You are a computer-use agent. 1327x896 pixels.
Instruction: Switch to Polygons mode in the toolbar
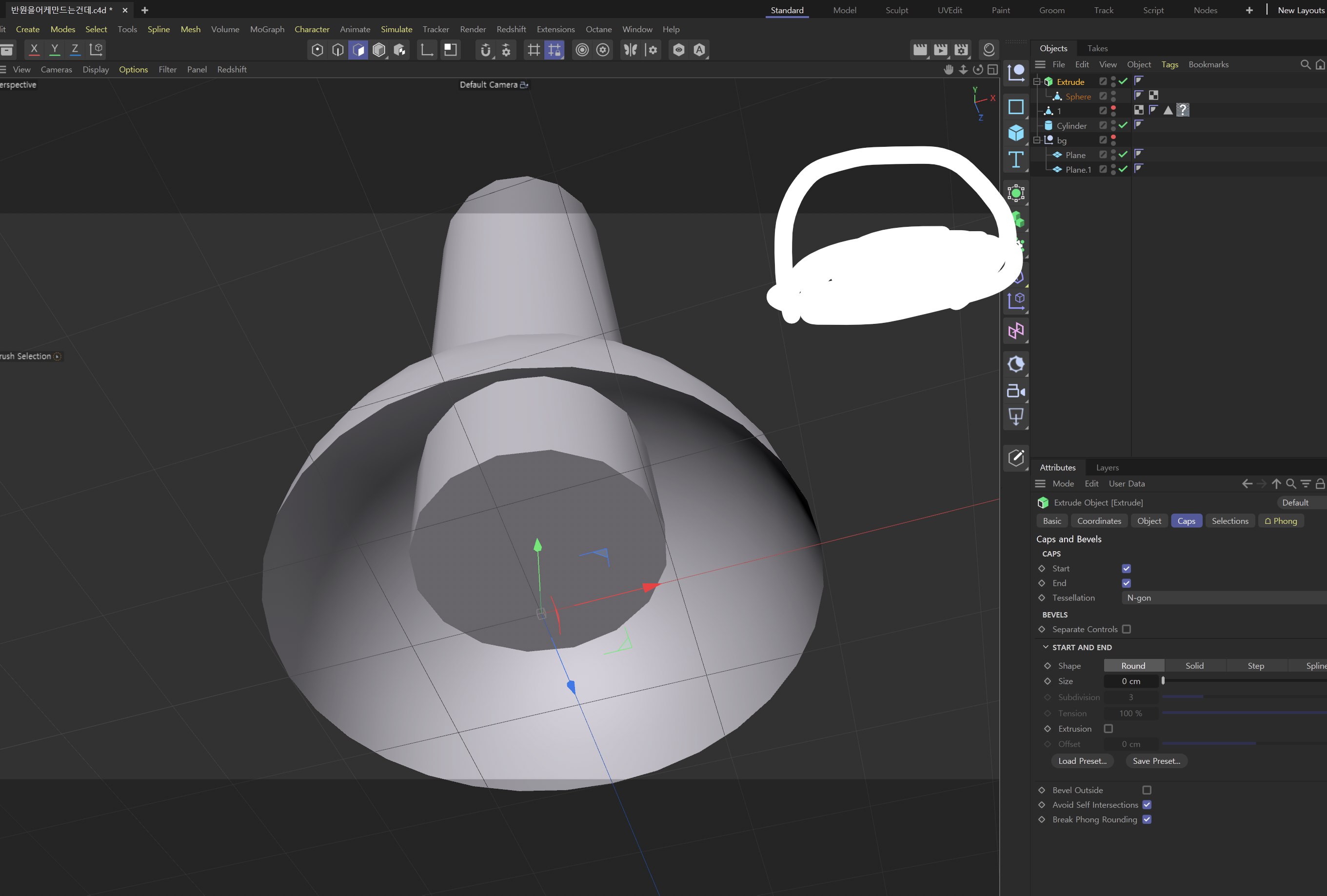tap(358, 50)
